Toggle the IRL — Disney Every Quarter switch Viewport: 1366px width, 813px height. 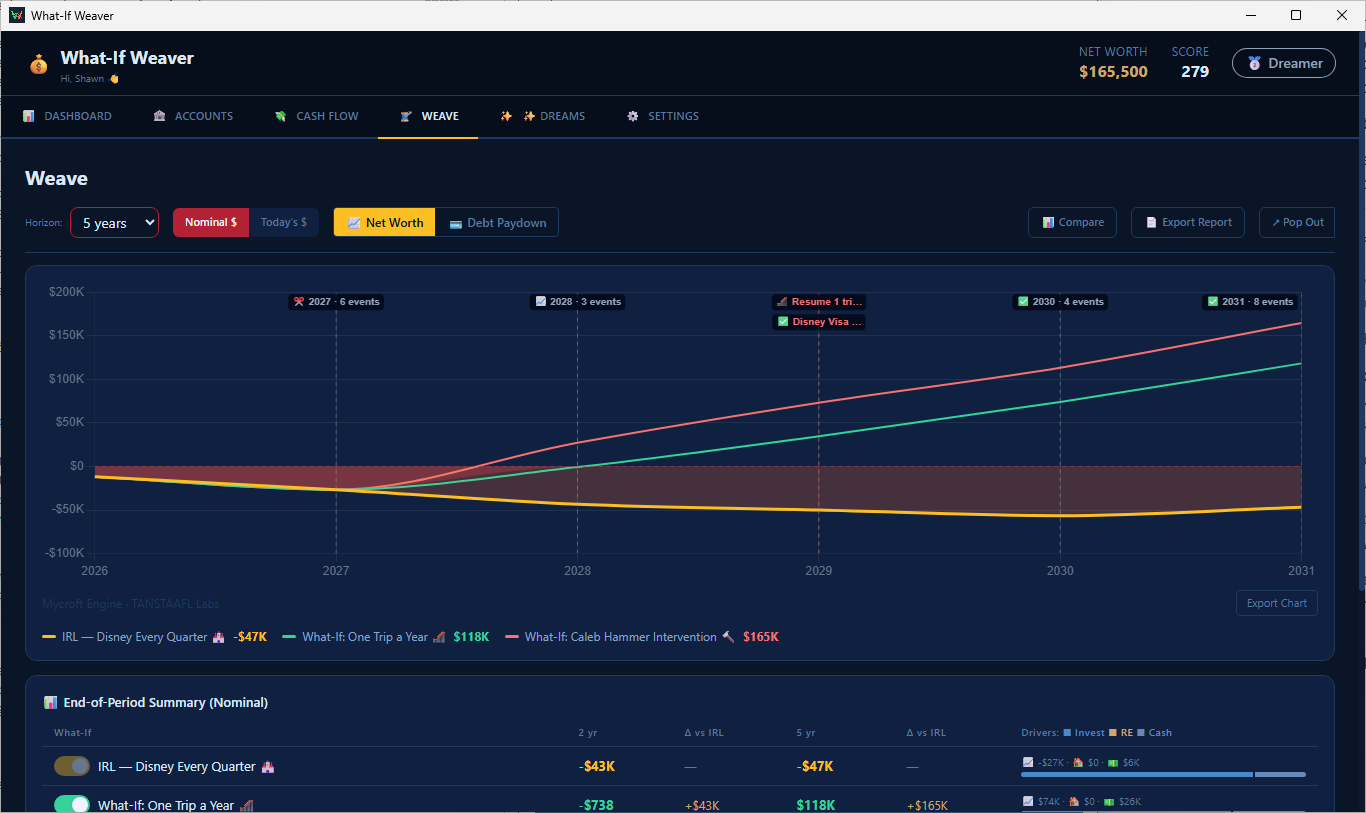[72, 766]
